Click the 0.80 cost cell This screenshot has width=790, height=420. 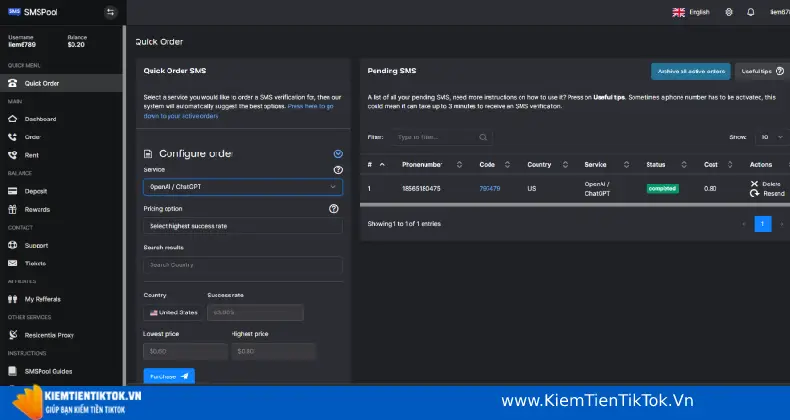(710, 189)
